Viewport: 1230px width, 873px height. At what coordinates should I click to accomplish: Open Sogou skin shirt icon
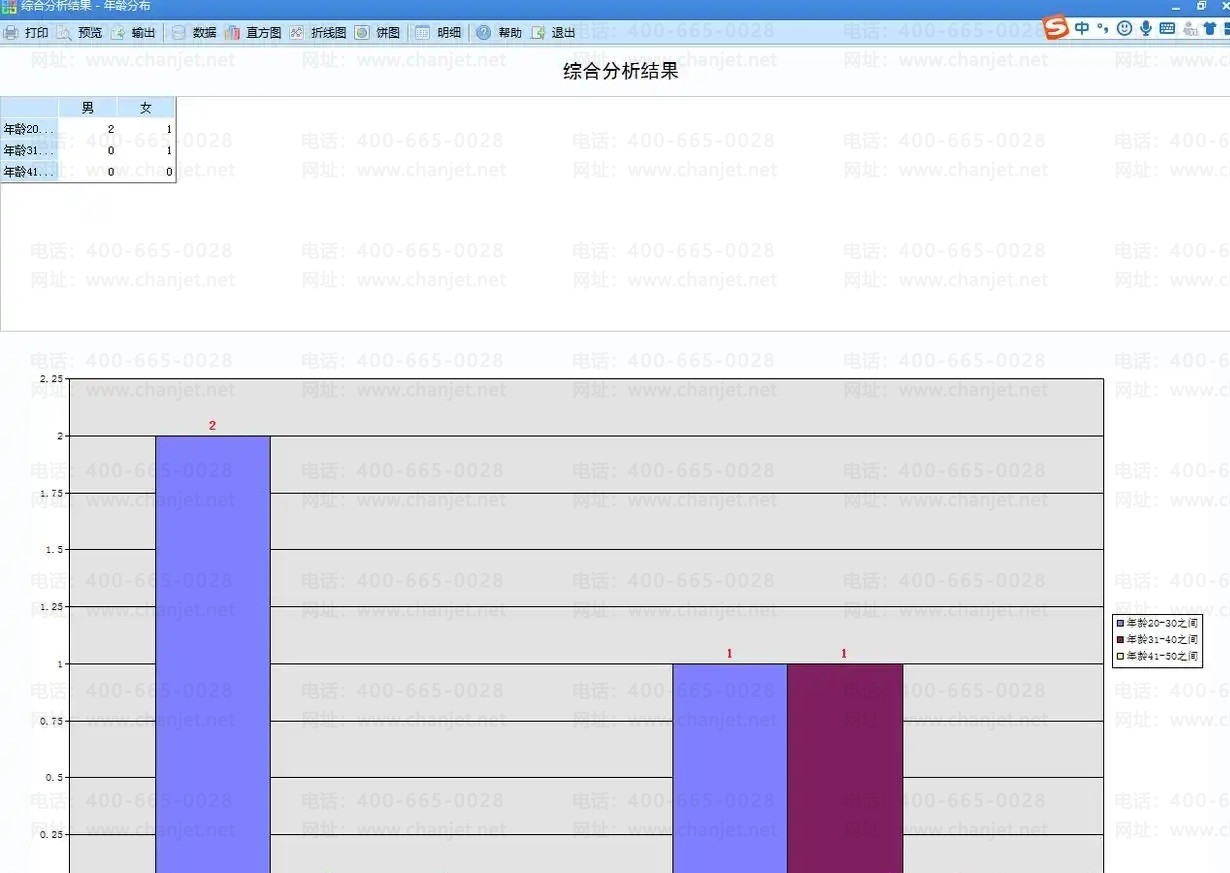click(x=1209, y=28)
